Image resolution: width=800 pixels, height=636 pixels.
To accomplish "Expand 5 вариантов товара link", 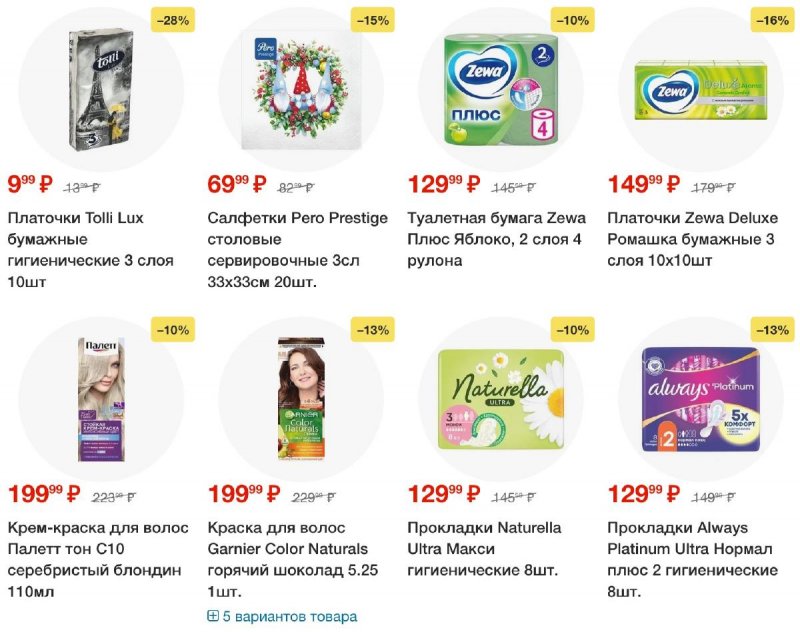I will (282, 617).
